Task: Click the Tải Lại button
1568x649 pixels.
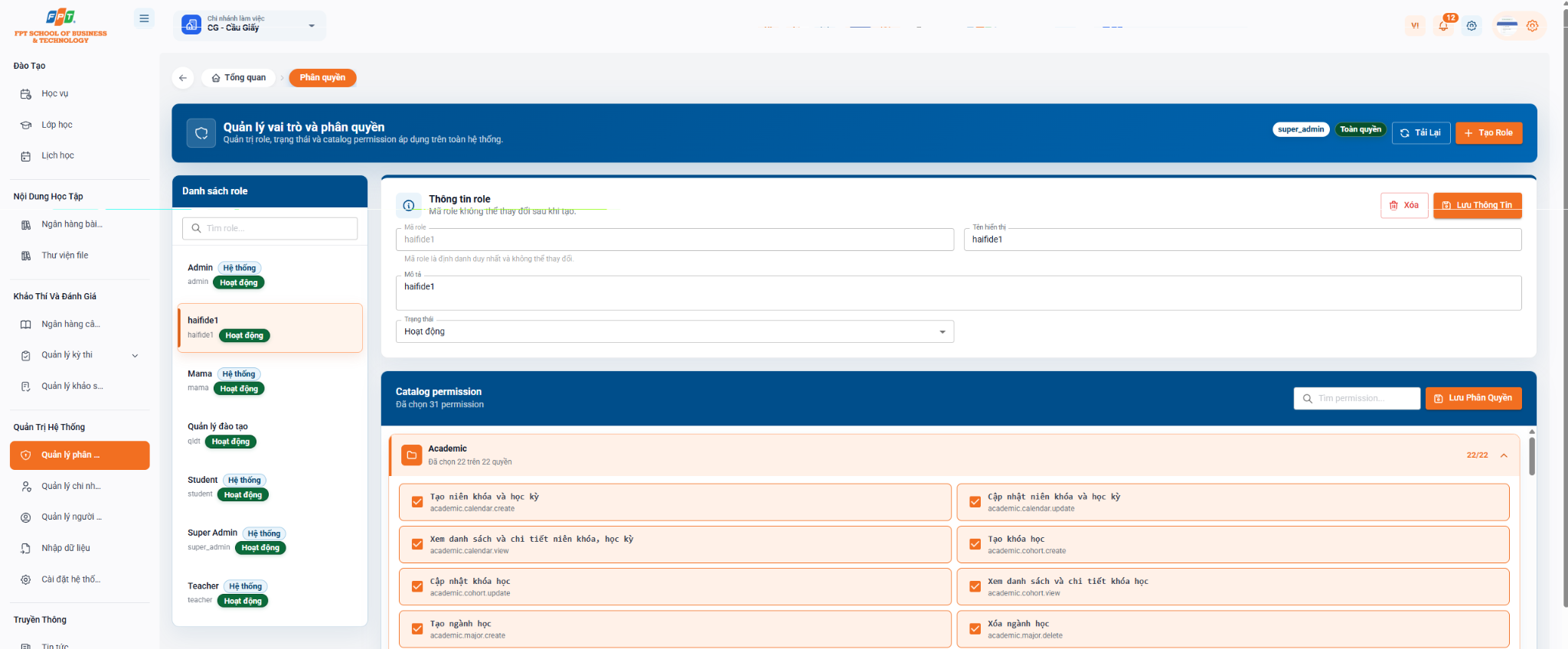Action: [x=1421, y=132]
